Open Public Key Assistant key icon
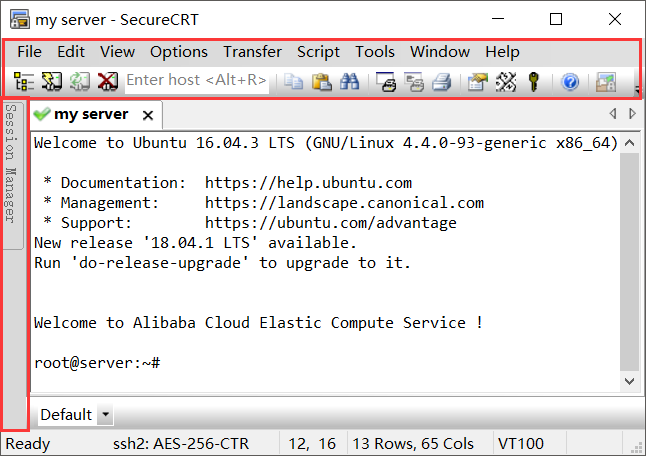Image resolution: width=646 pixels, height=456 pixels. (x=534, y=81)
